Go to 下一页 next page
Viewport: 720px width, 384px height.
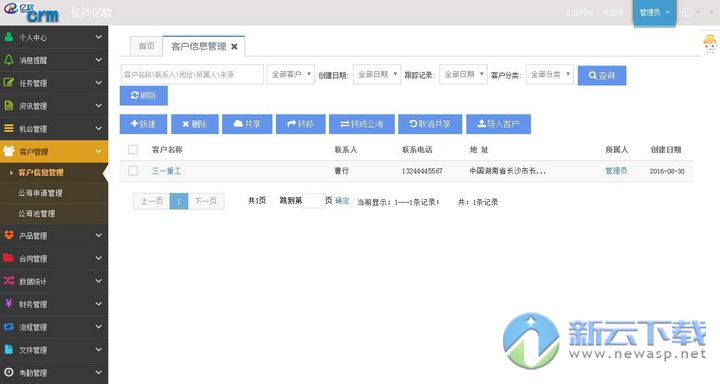(x=206, y=201)
